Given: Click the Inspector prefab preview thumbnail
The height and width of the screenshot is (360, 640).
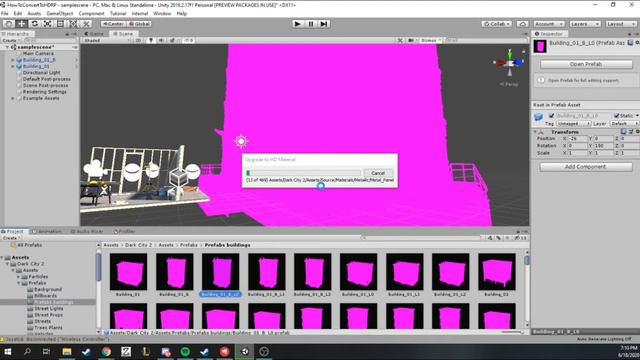Looking at the screenshot, I should [x=540, y=46].
